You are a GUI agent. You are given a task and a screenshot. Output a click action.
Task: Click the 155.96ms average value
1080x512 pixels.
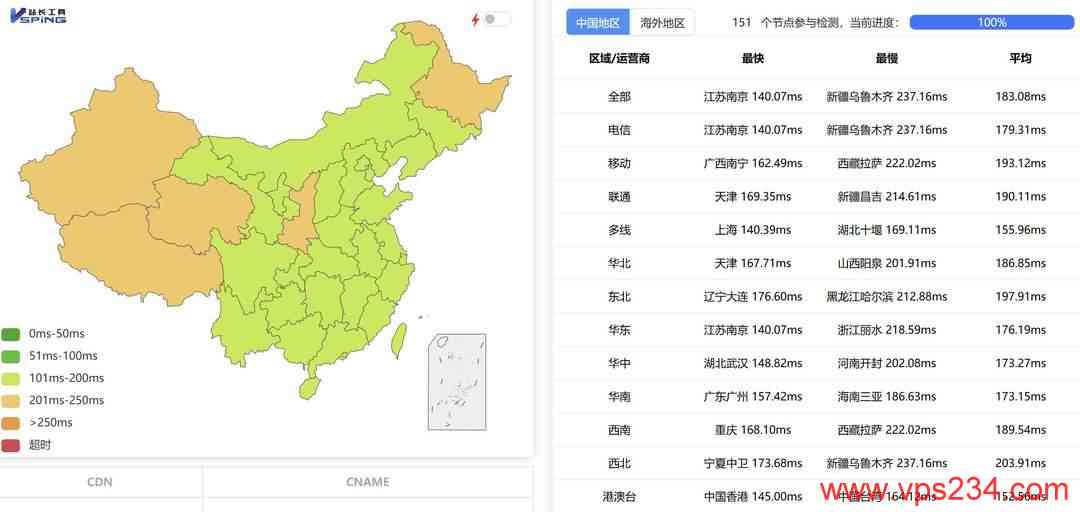pyautogui.click(x=1020, y=230)
